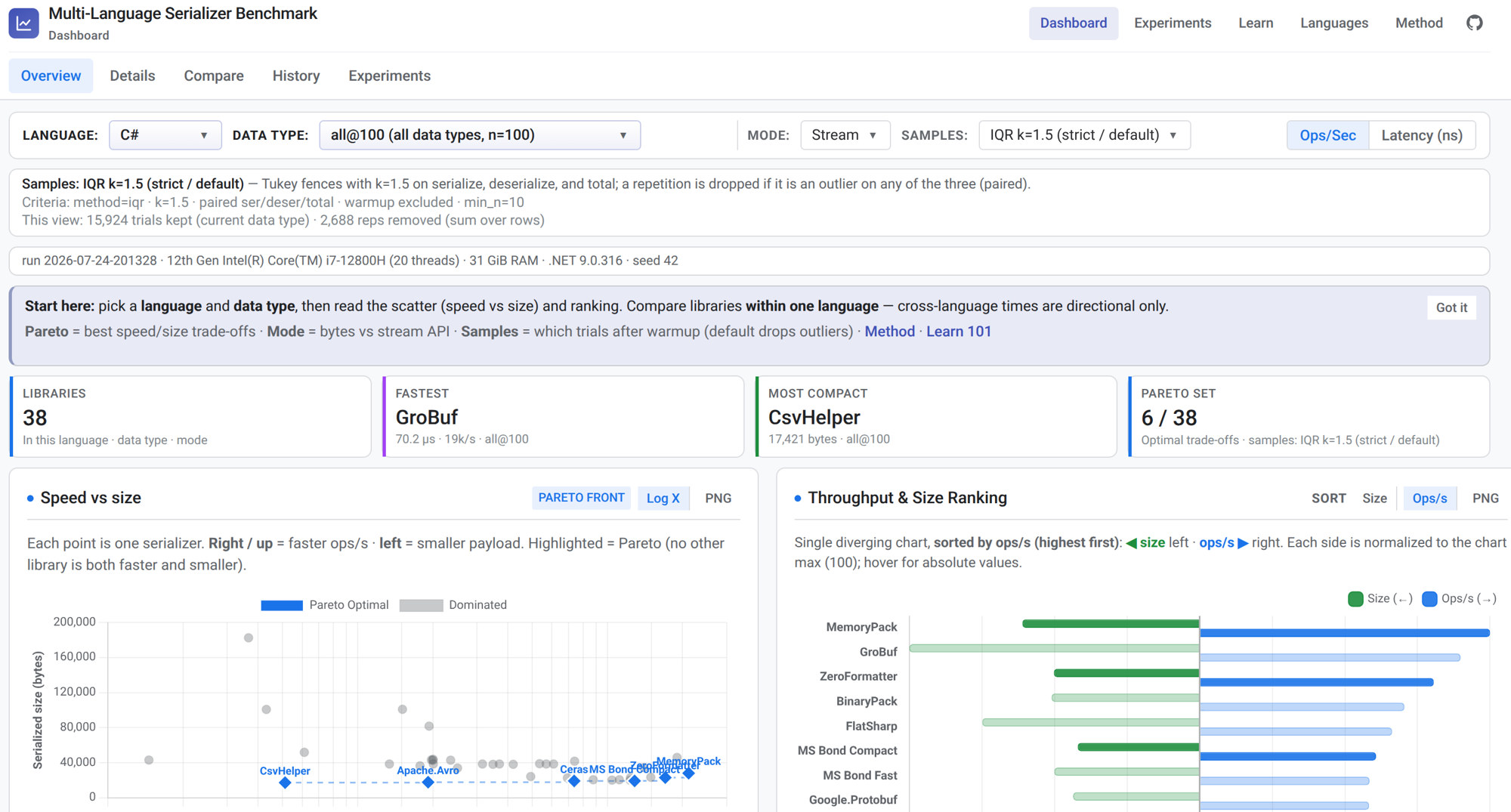1511x812 pixels.
Task: Toggle the PARETO FRONT option
Action: coord(581,498)
